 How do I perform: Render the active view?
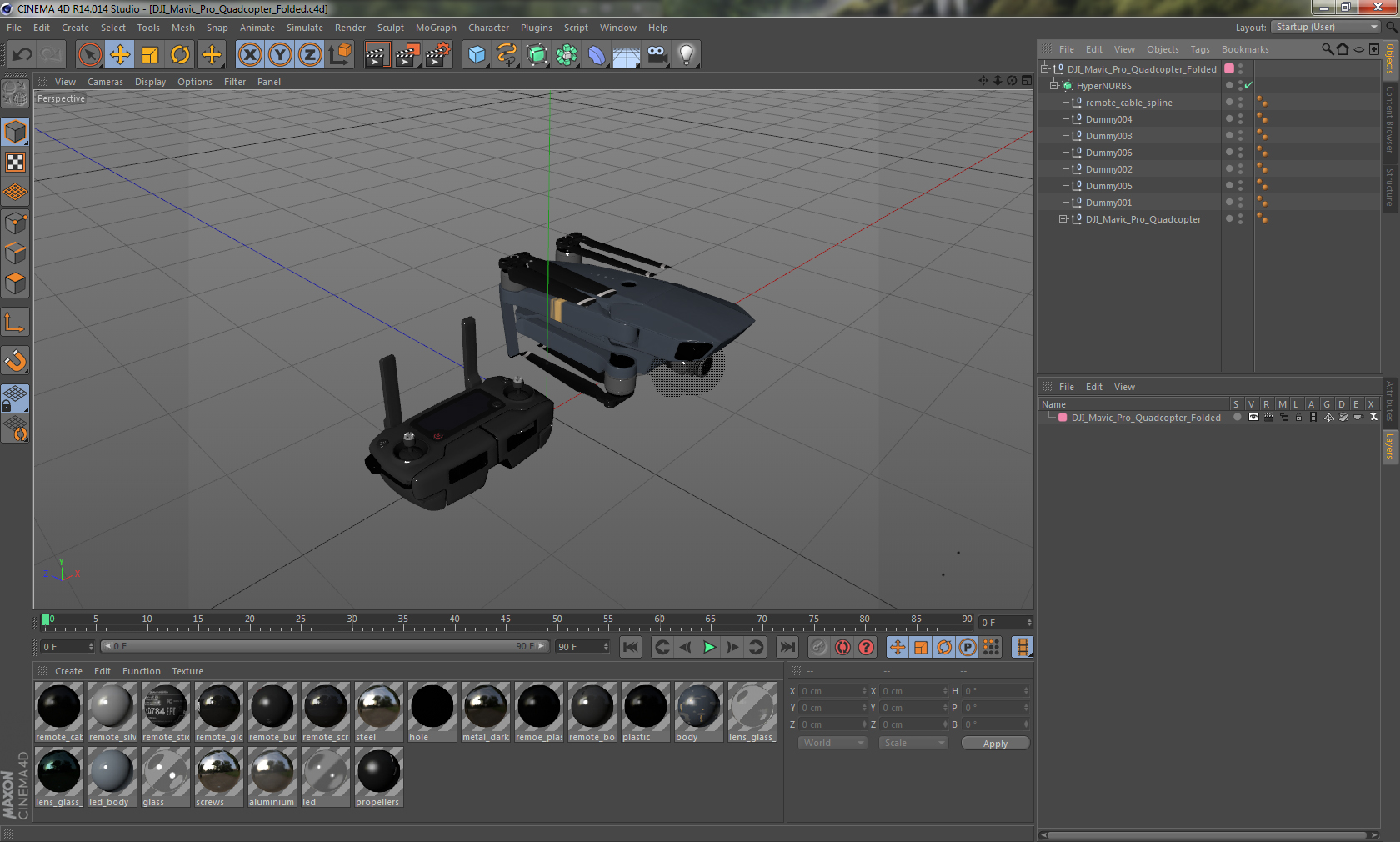coord(377,55)
